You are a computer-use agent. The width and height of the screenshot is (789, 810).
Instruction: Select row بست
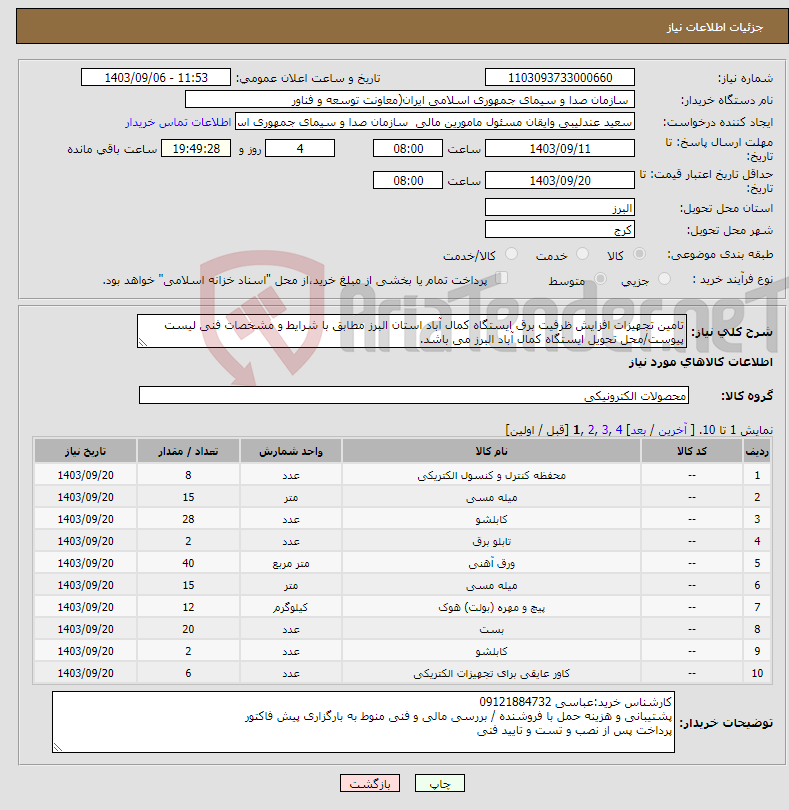click(x=402, y=629)
